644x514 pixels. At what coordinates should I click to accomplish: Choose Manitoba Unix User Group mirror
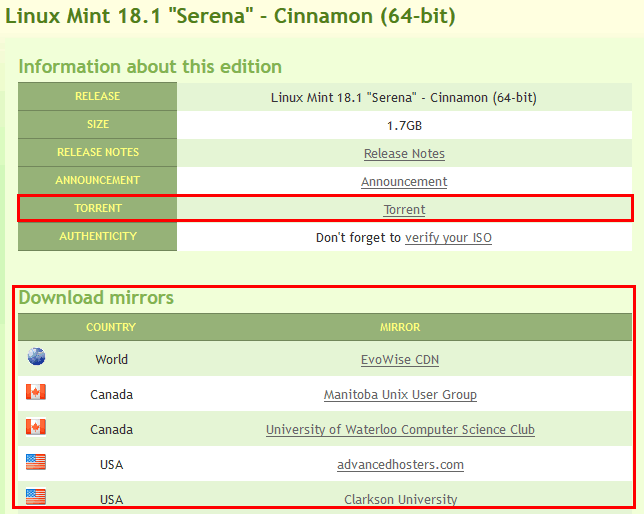pyautogui.click(x=400, y=394)
